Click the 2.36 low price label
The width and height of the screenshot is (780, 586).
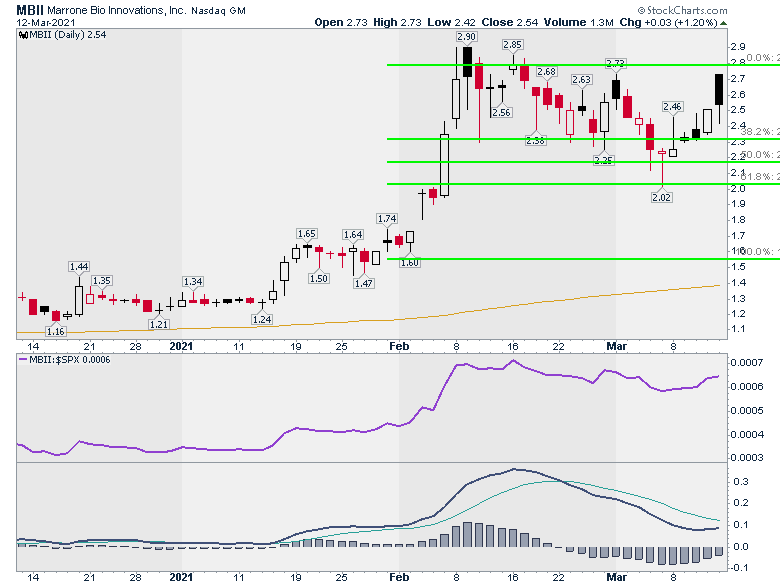coord(535,141)
